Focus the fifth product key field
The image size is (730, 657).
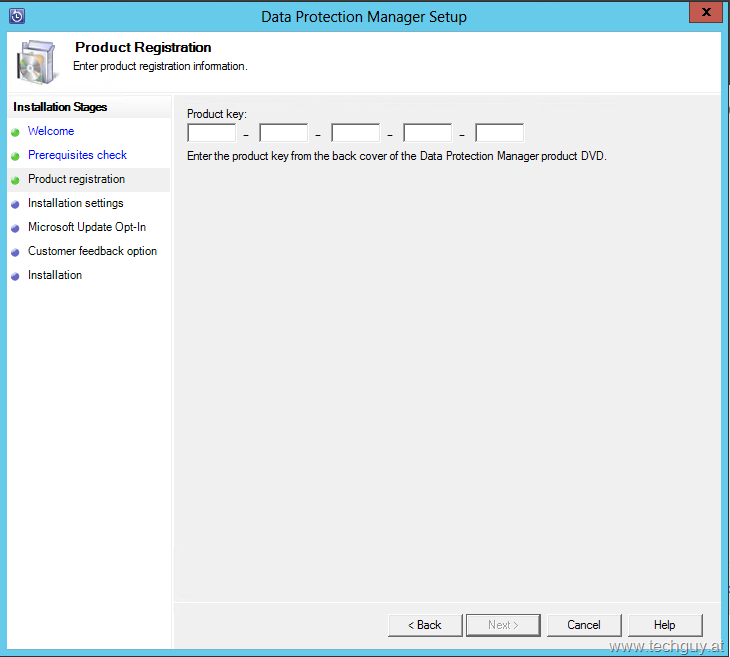[500, 133]
